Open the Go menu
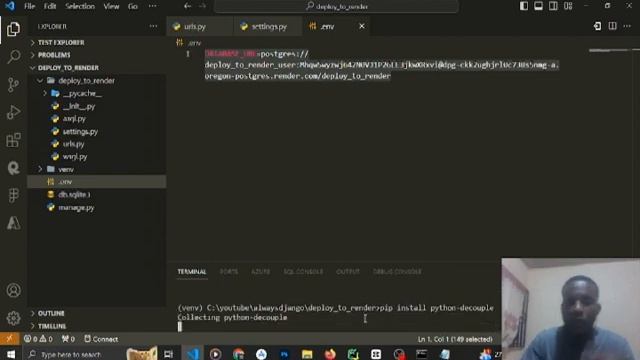Viewport: 640px width, 360px height. (x=133, y=6)
